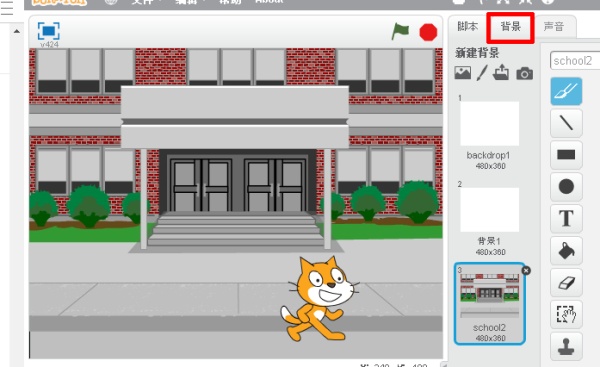Stop the project with red stop button
The width and height of the screenshot is (600, 367).
pos(428,32)
